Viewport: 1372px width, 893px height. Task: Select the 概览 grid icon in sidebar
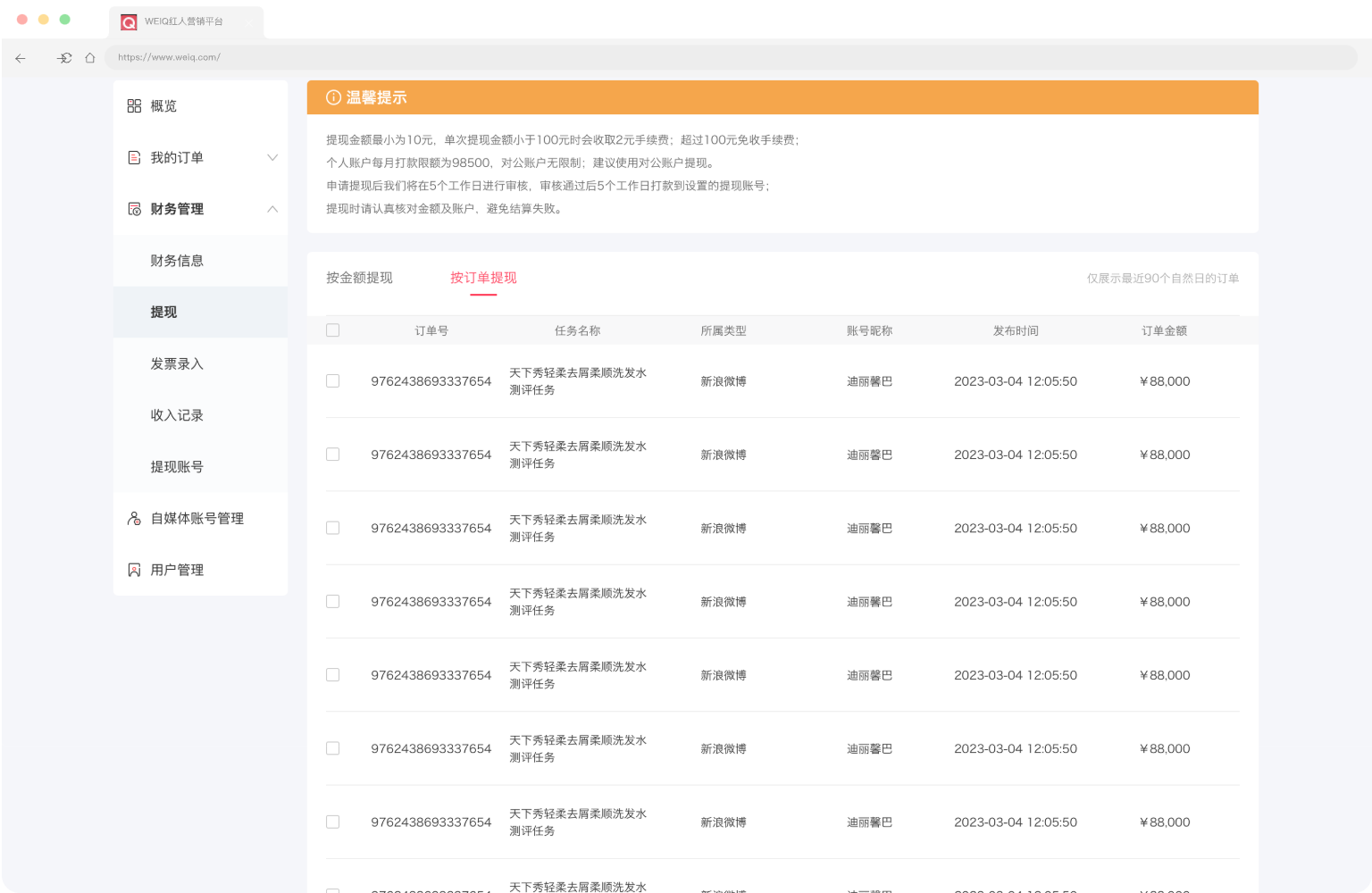(133, 105)
